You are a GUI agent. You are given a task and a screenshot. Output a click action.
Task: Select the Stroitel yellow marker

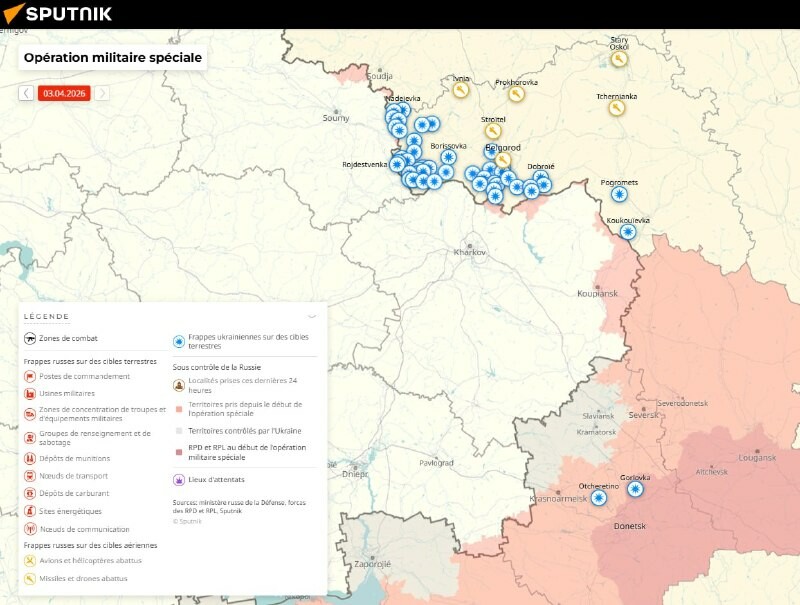click(493, 131)
